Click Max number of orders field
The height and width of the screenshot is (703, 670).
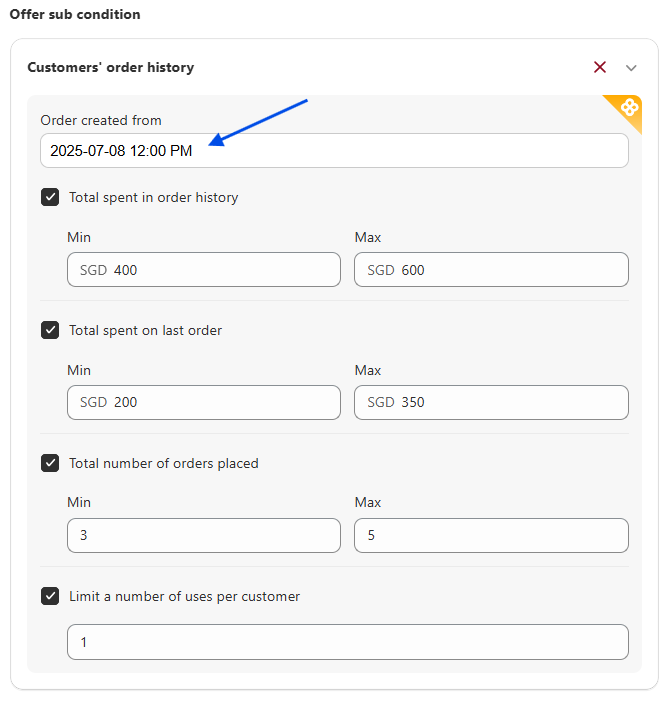click(491, 535)
